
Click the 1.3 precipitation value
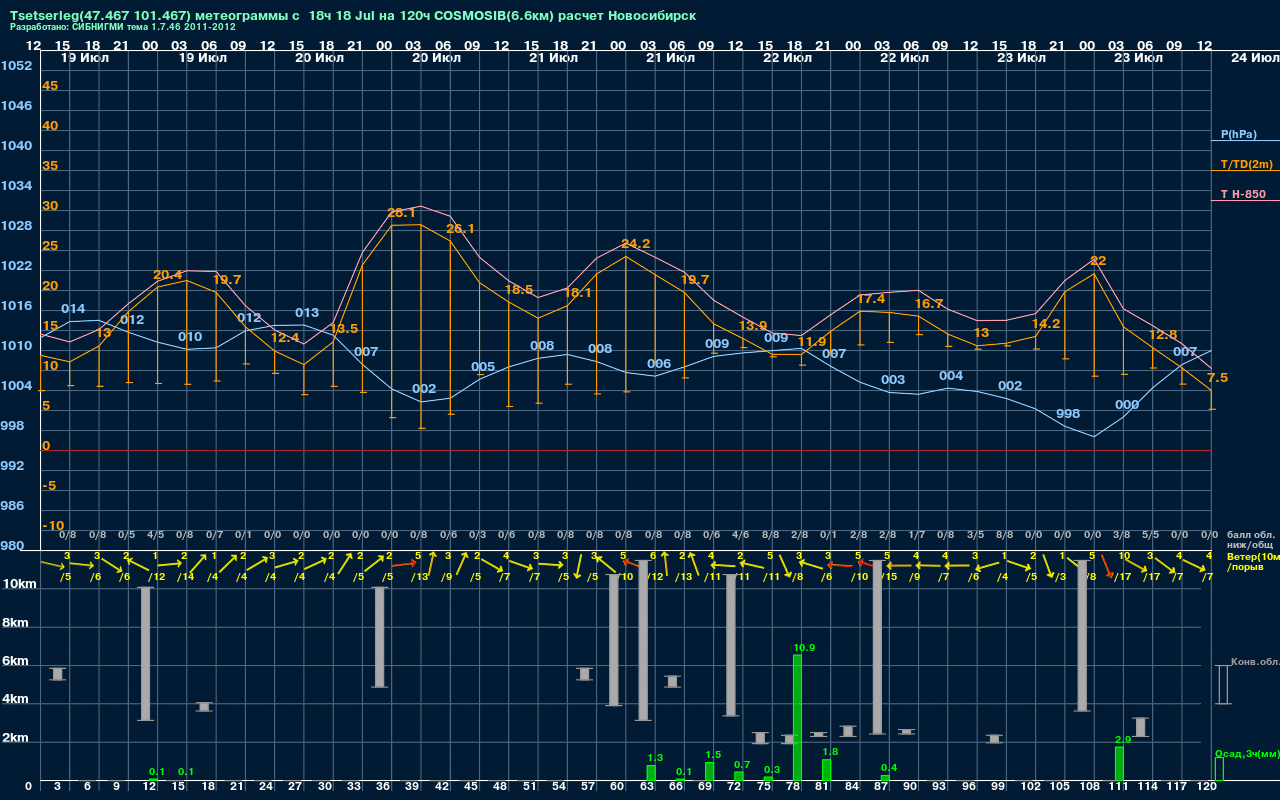(656, 758)
